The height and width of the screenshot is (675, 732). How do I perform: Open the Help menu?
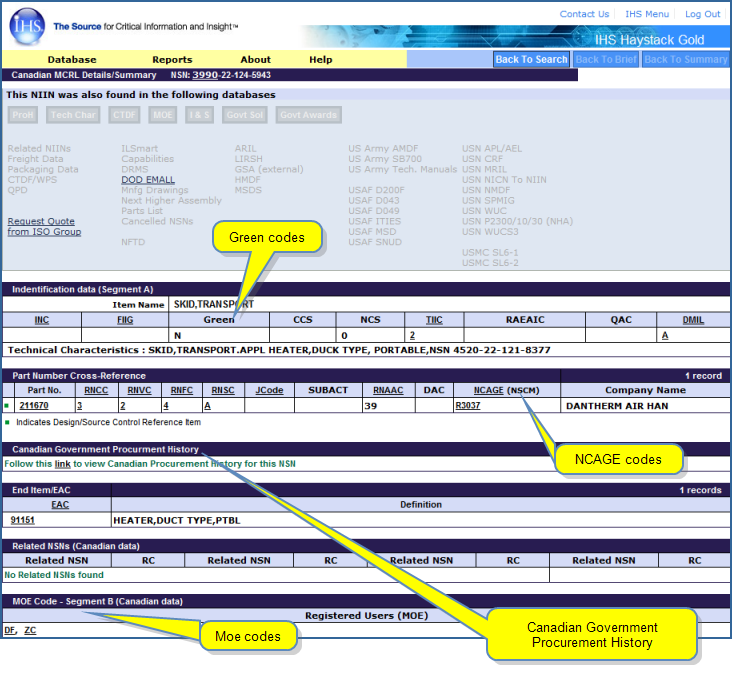[320, 60]
